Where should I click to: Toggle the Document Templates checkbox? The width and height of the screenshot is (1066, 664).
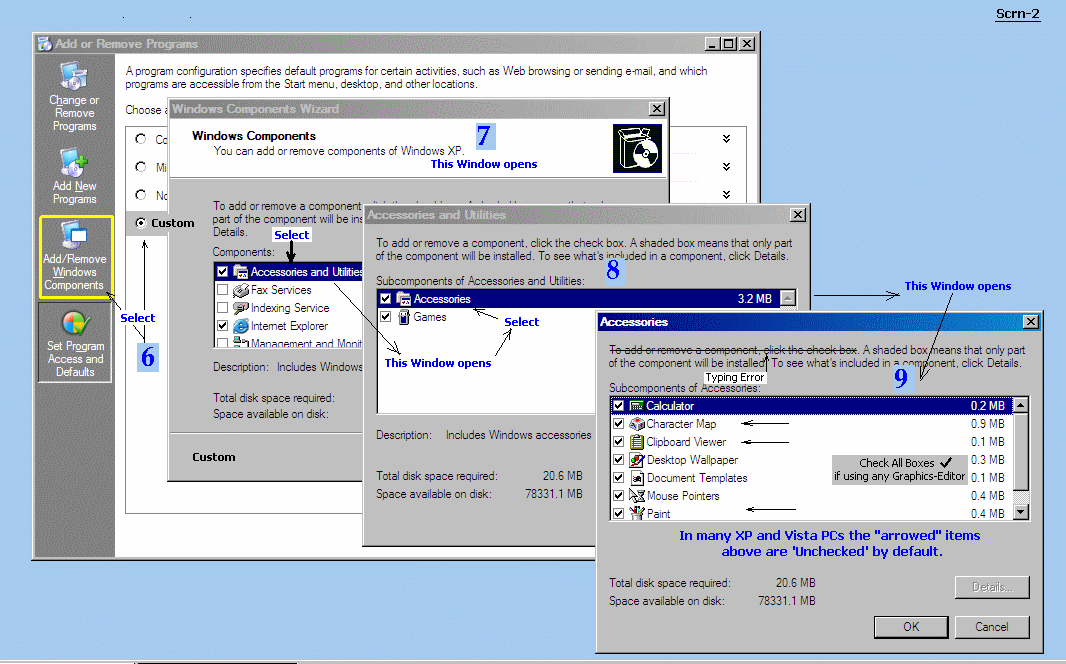(x=618, y=478)
